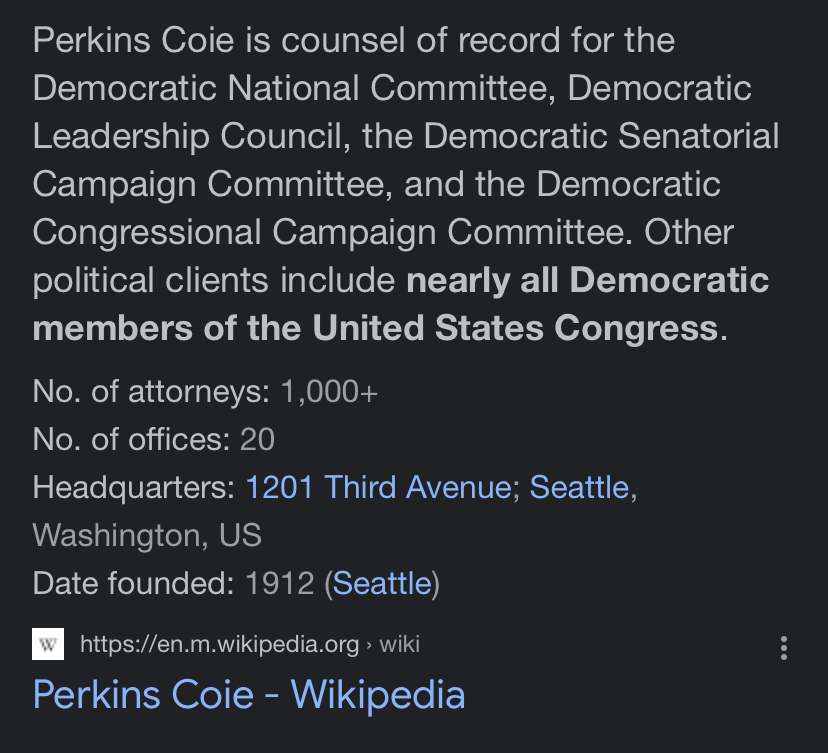Click the 'wiki' breadcrumb segment
The width and height of the screenshot is (828, 753).
pos(399,644)
